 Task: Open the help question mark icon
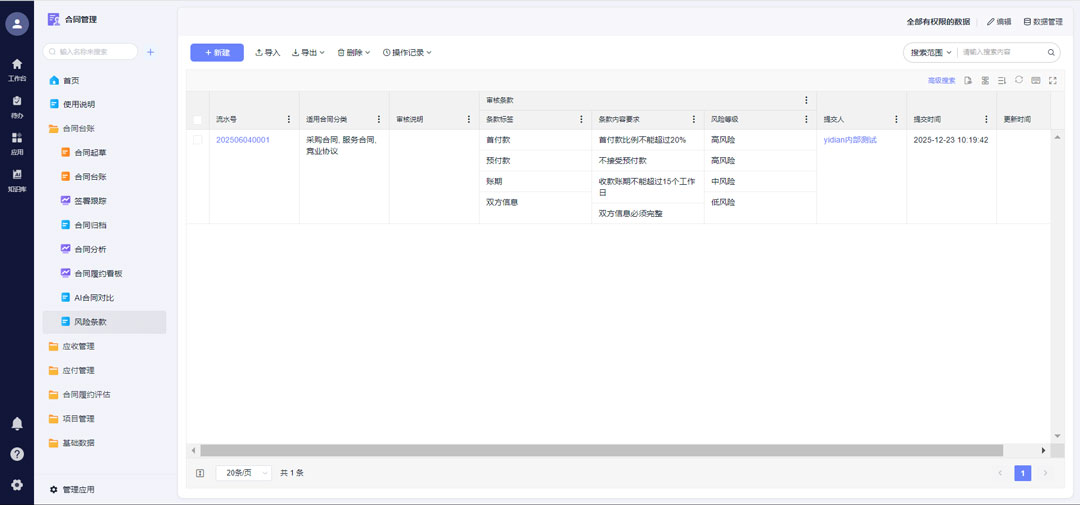[x=17, y=454]
